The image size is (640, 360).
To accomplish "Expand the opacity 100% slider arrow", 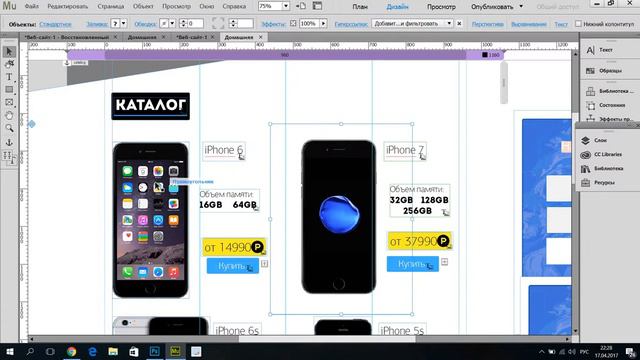I will [323, 24].
